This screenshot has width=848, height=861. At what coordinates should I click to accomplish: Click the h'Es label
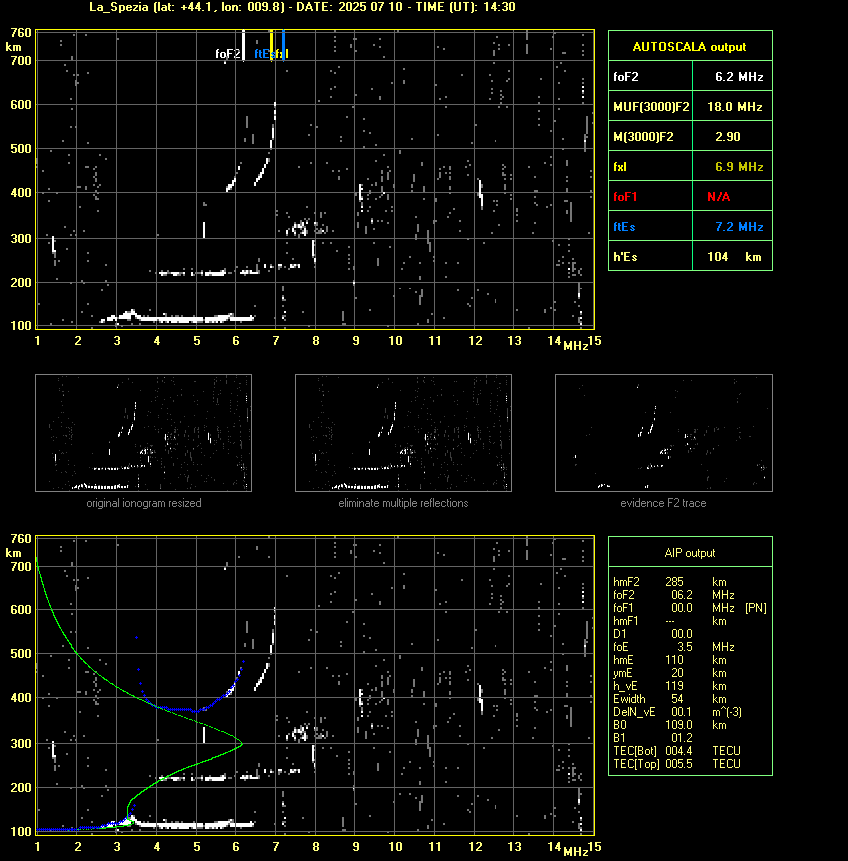coord(624,257)
